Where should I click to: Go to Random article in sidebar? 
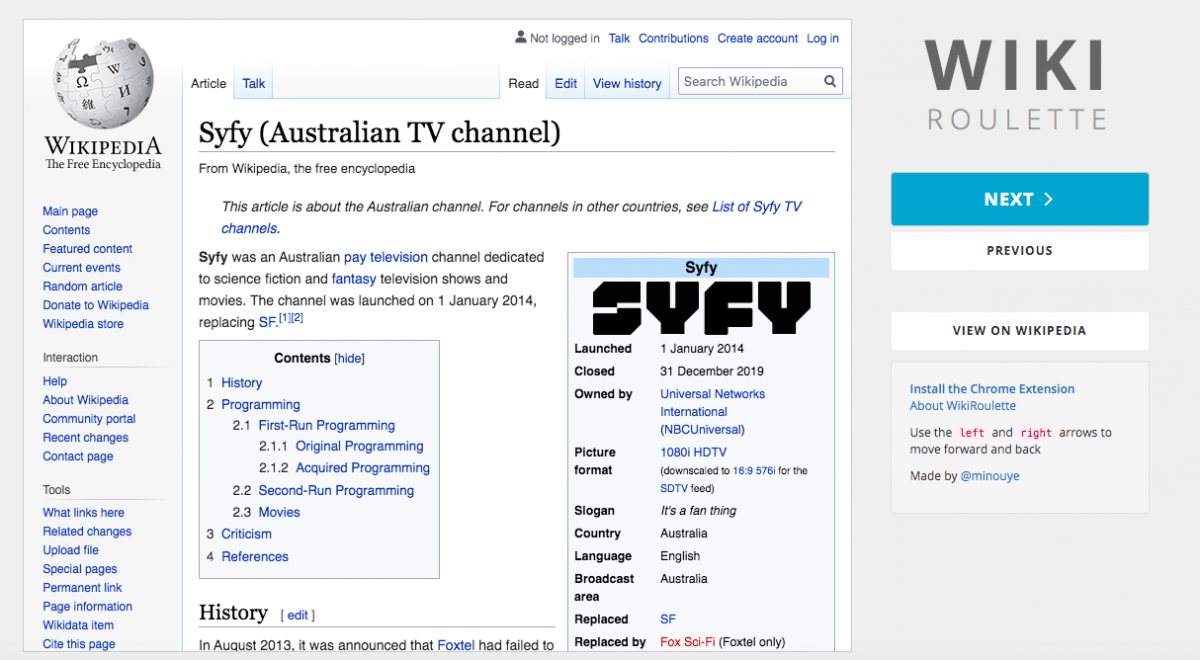coord(82,286)
